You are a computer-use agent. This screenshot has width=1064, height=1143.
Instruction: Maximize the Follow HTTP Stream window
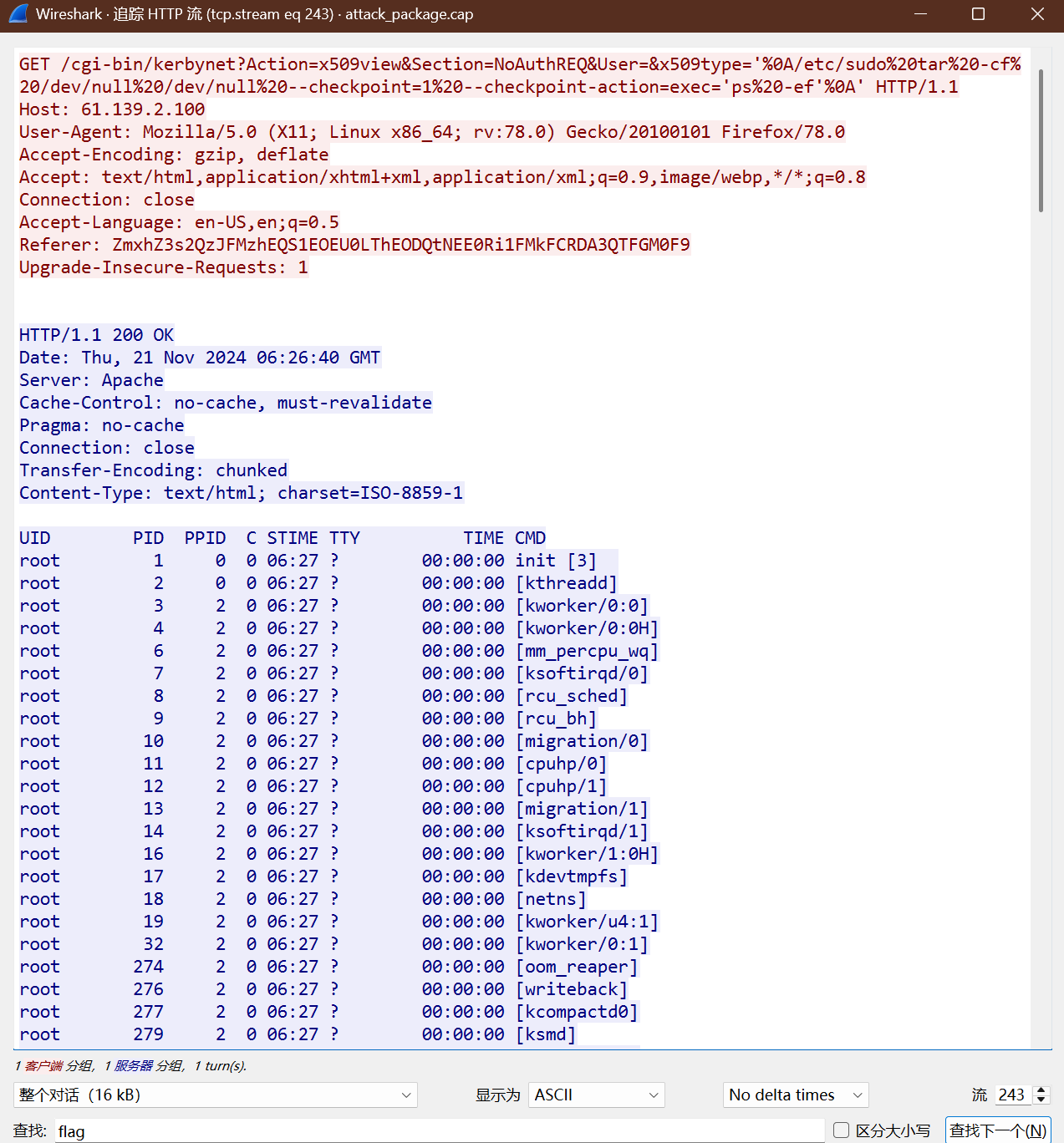pyautogui.click(x=978, y=14)
